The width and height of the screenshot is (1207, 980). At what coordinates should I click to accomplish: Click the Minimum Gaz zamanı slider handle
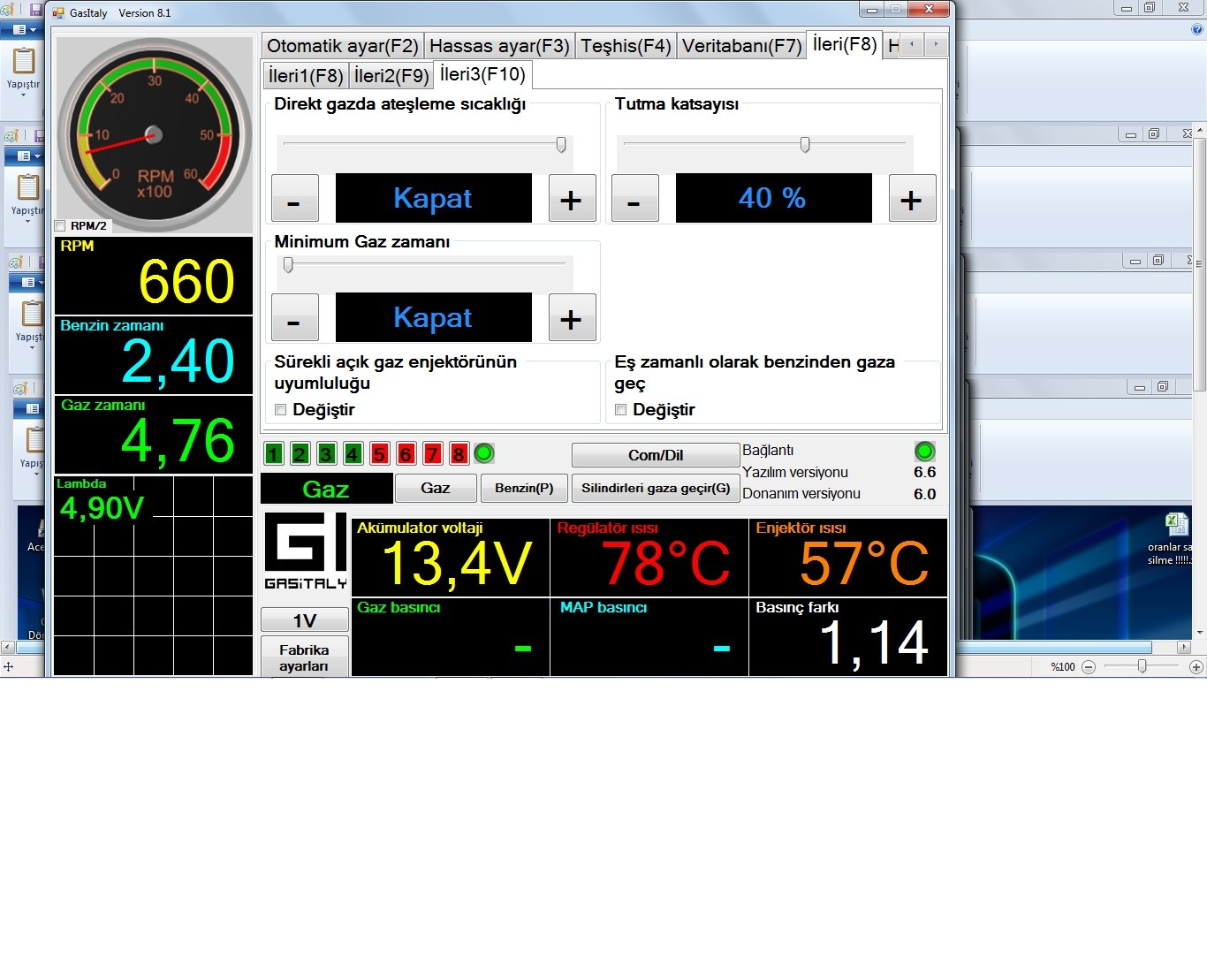coord(288,265)
